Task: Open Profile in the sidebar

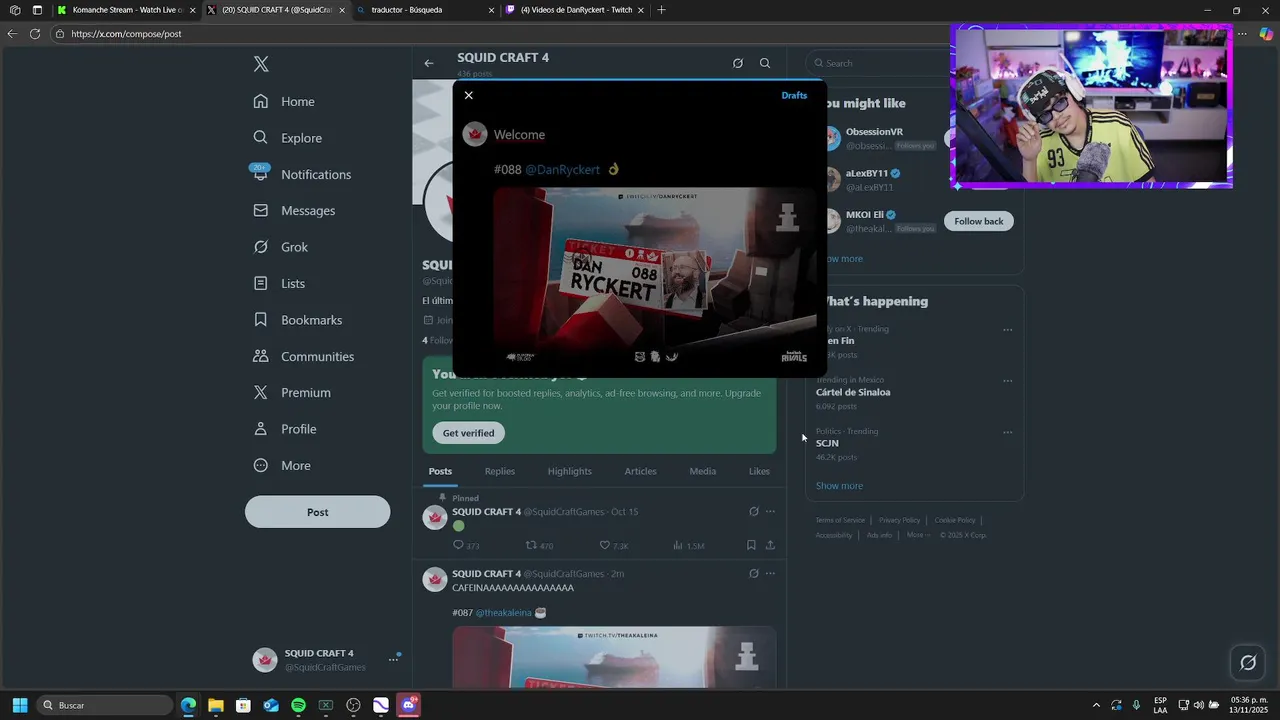Action: point(285,429)
